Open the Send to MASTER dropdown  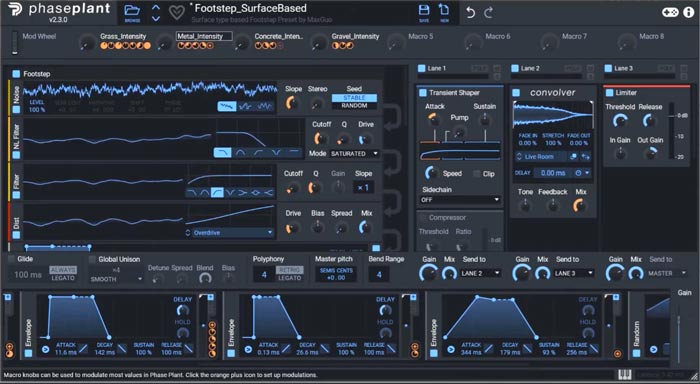pos(667,273)
